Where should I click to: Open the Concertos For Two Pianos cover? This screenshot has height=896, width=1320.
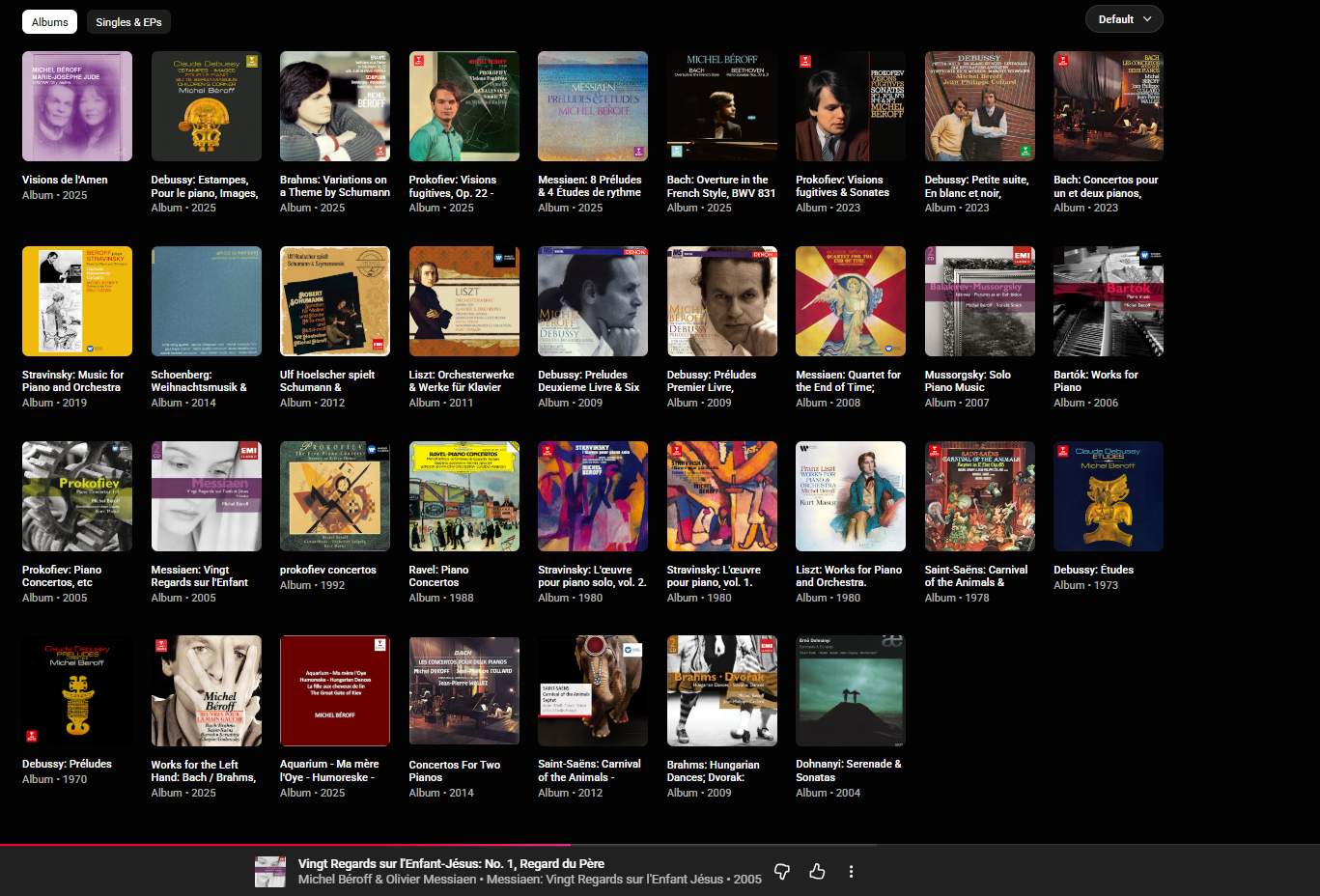coord(464,691)
